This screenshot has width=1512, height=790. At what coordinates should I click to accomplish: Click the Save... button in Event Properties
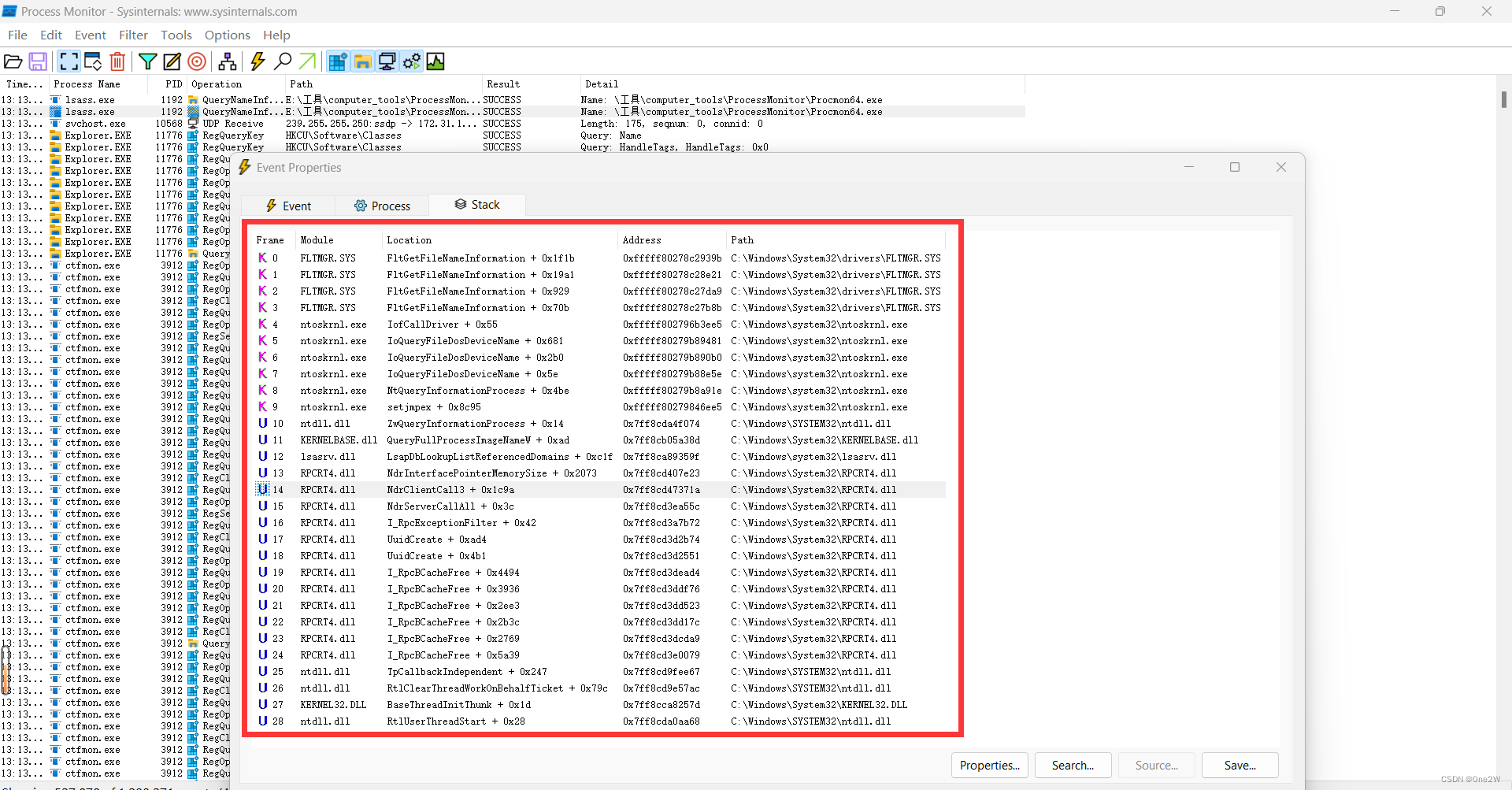1240,765
